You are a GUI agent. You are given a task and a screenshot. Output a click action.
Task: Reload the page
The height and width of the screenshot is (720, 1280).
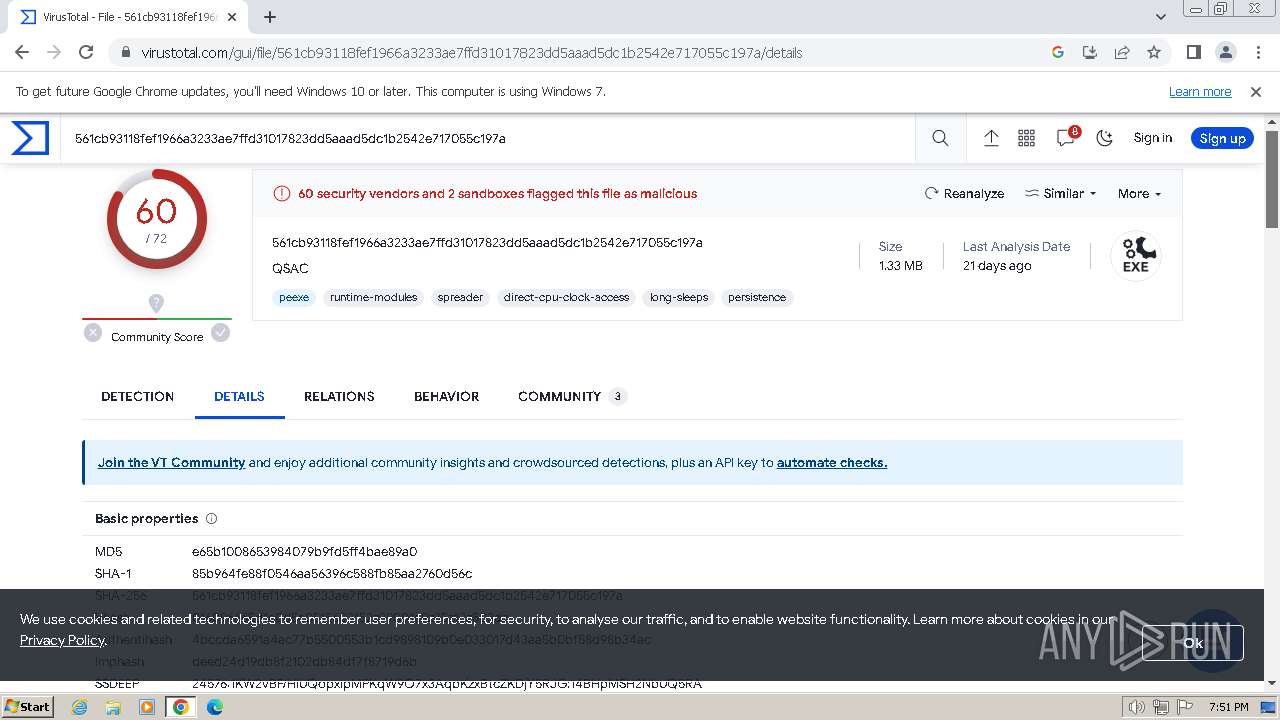(x=86, y=53)
